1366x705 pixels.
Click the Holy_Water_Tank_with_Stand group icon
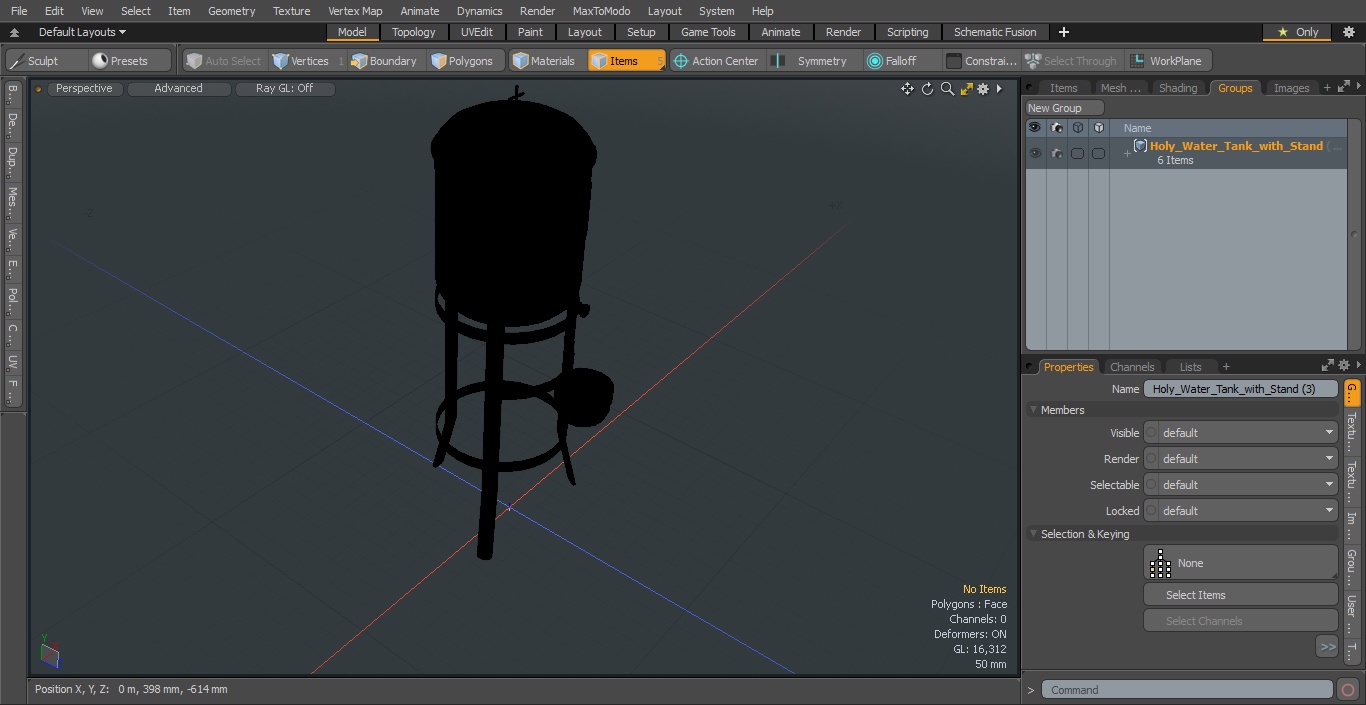tap(1140, 146)
